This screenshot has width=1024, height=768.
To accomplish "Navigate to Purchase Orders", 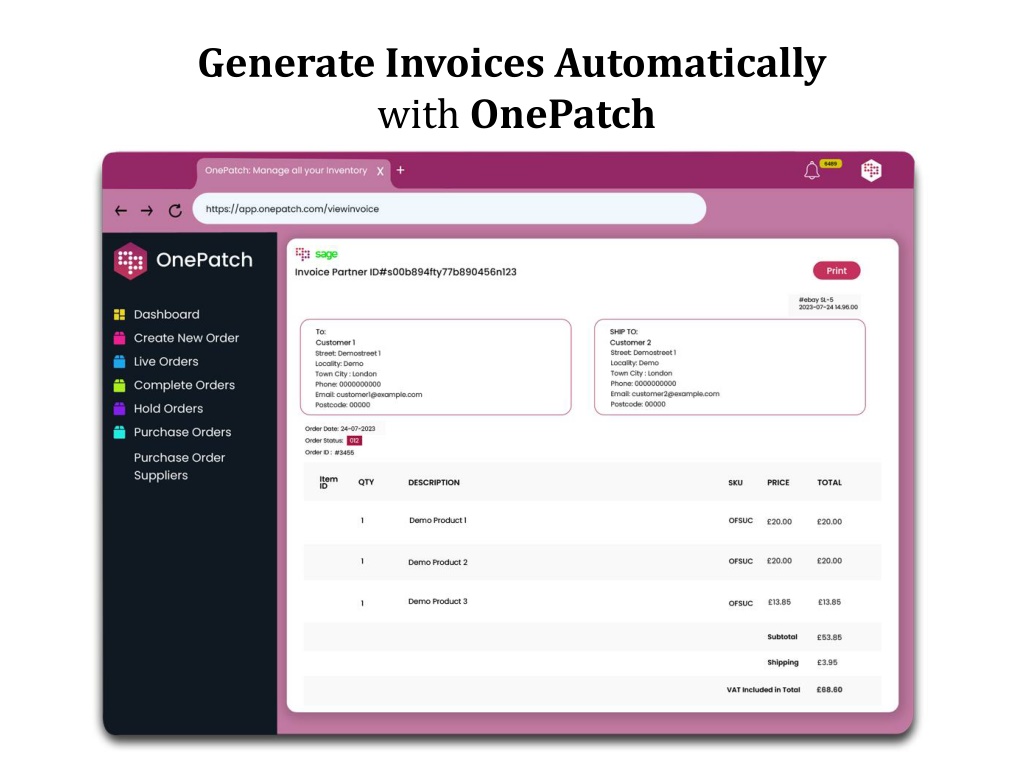I will coord(182,432).
